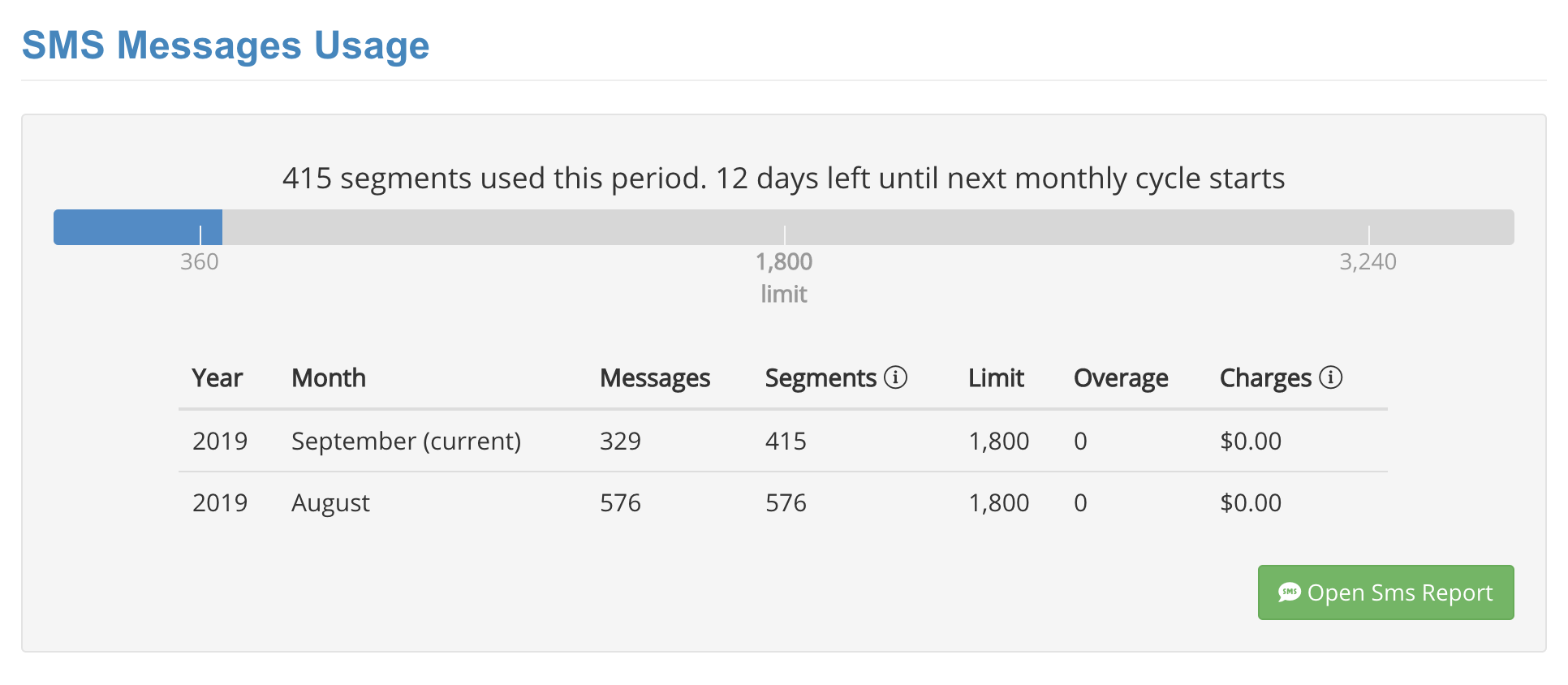Click the 576 segments value for August
The image size is (1568, 685).
[x=786, y=503]
